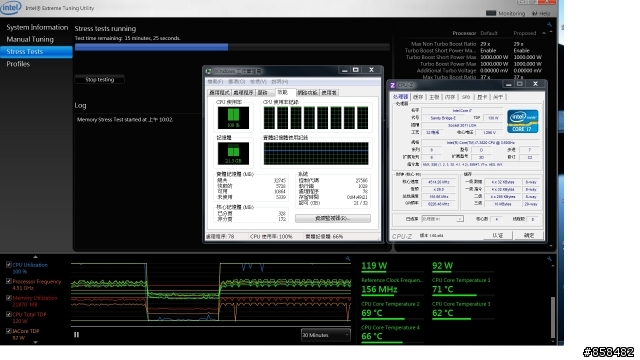640x360 pixels.
Task: Open the Help question-mark icon
Action: click(x=535, y=13)
